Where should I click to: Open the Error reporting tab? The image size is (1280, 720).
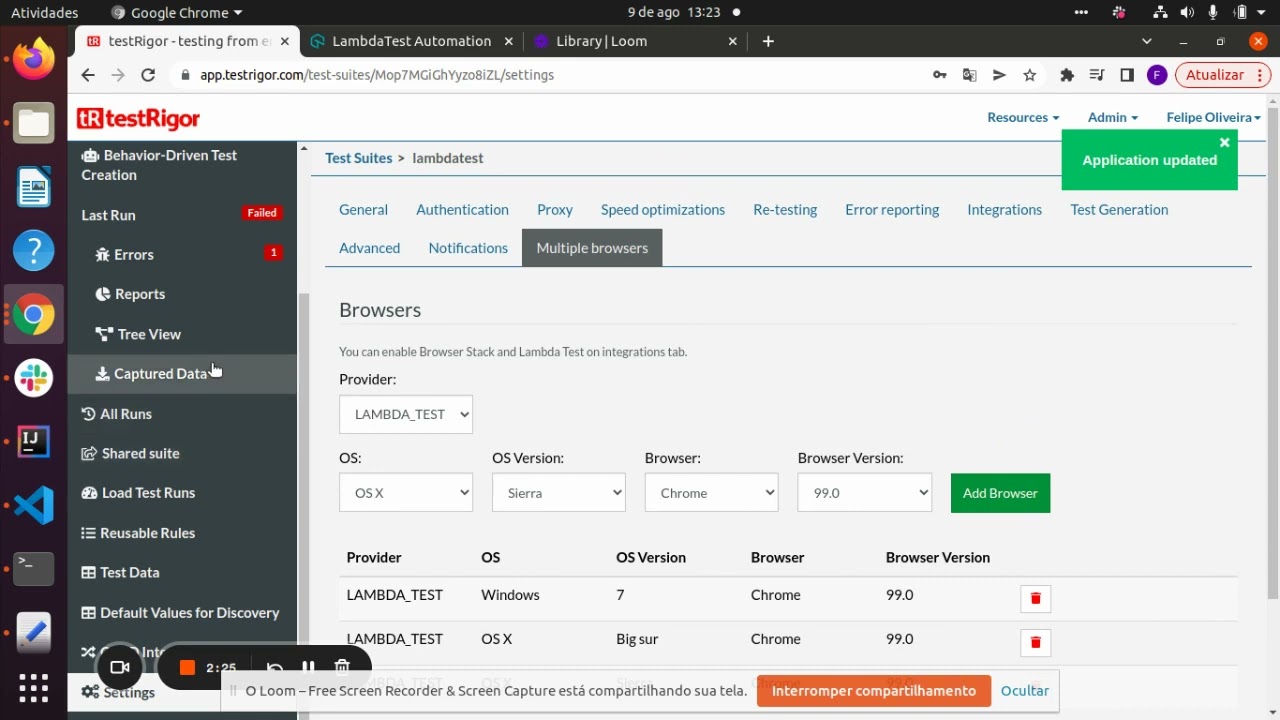pyautogui.click(x=892, y=209)
